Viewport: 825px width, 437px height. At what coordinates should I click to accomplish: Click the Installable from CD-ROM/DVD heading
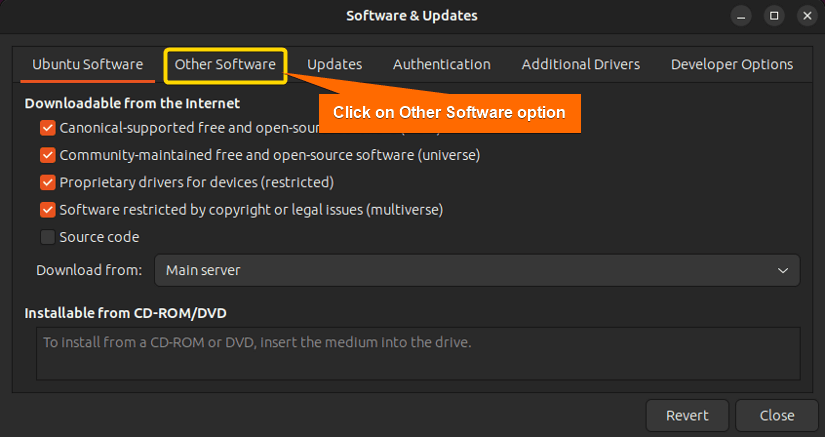125,313
